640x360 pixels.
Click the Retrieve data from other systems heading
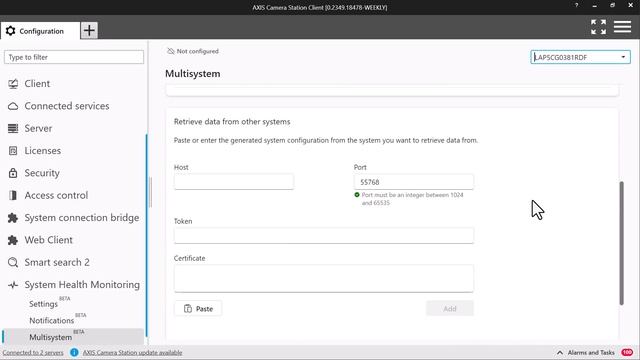coord(232,122)
